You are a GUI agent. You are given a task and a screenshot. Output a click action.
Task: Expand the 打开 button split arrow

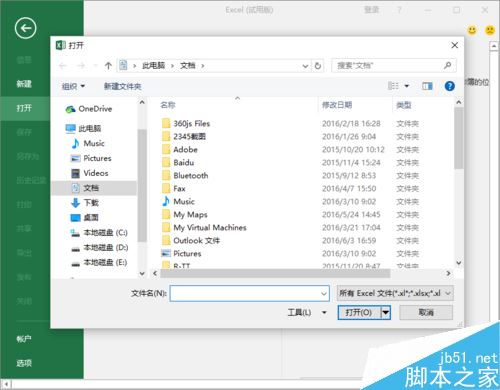(x=386, y=313)
